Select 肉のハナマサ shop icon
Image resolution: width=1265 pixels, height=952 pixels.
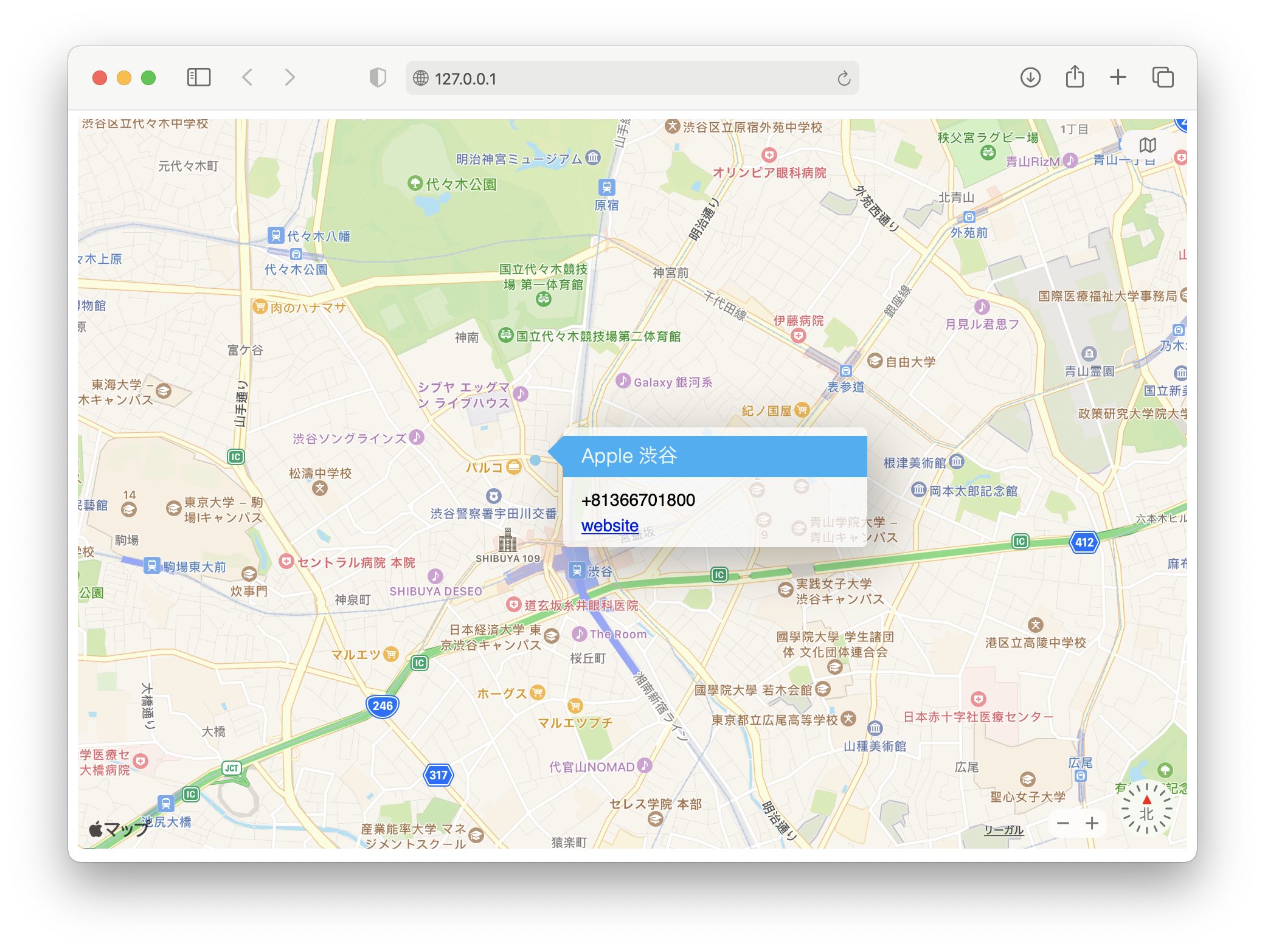(260, 306)
